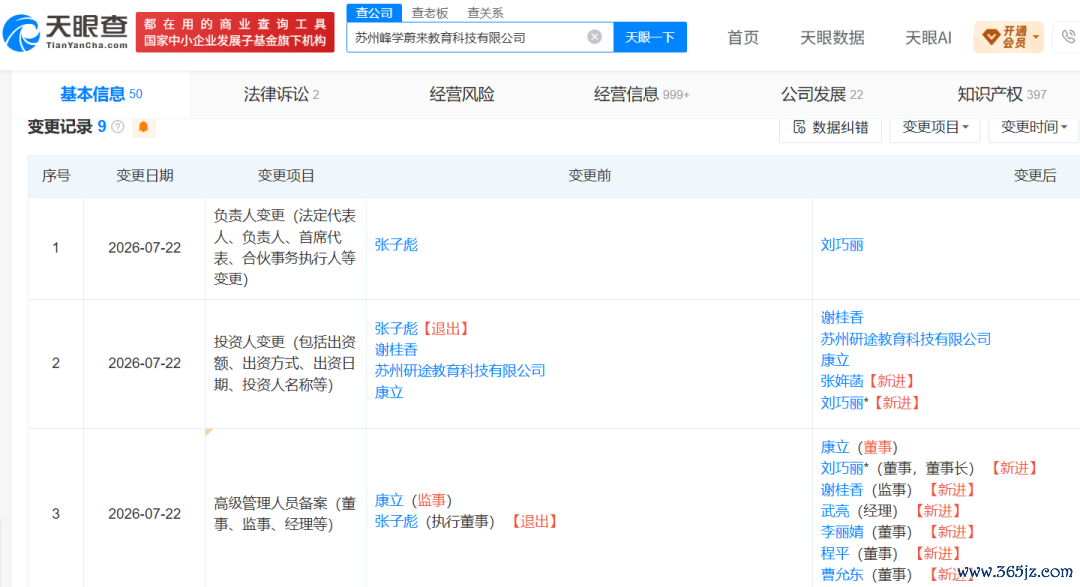Select the 2026-07-22 date in row 3
The height and width of the screenshot is (587, 1080).
pyautogui.click(x=145, y=514)
